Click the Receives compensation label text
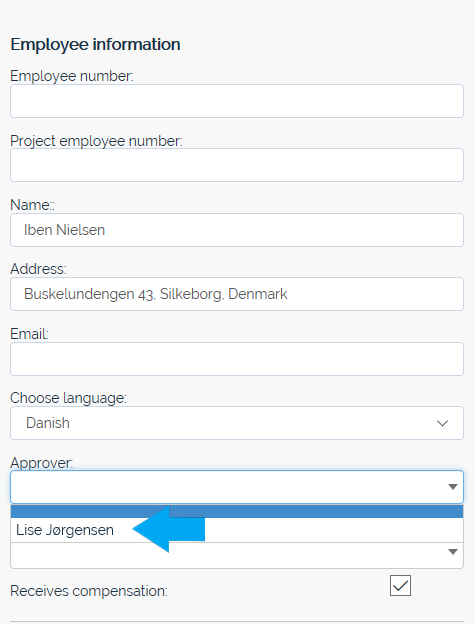The width and height of the screenshot is (476, 625). coord(89,591)
